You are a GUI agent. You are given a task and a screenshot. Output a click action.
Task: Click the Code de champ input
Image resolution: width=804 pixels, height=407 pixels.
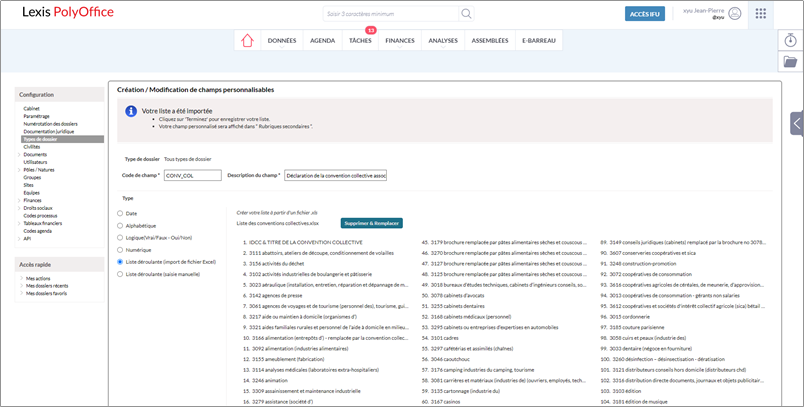193,175
